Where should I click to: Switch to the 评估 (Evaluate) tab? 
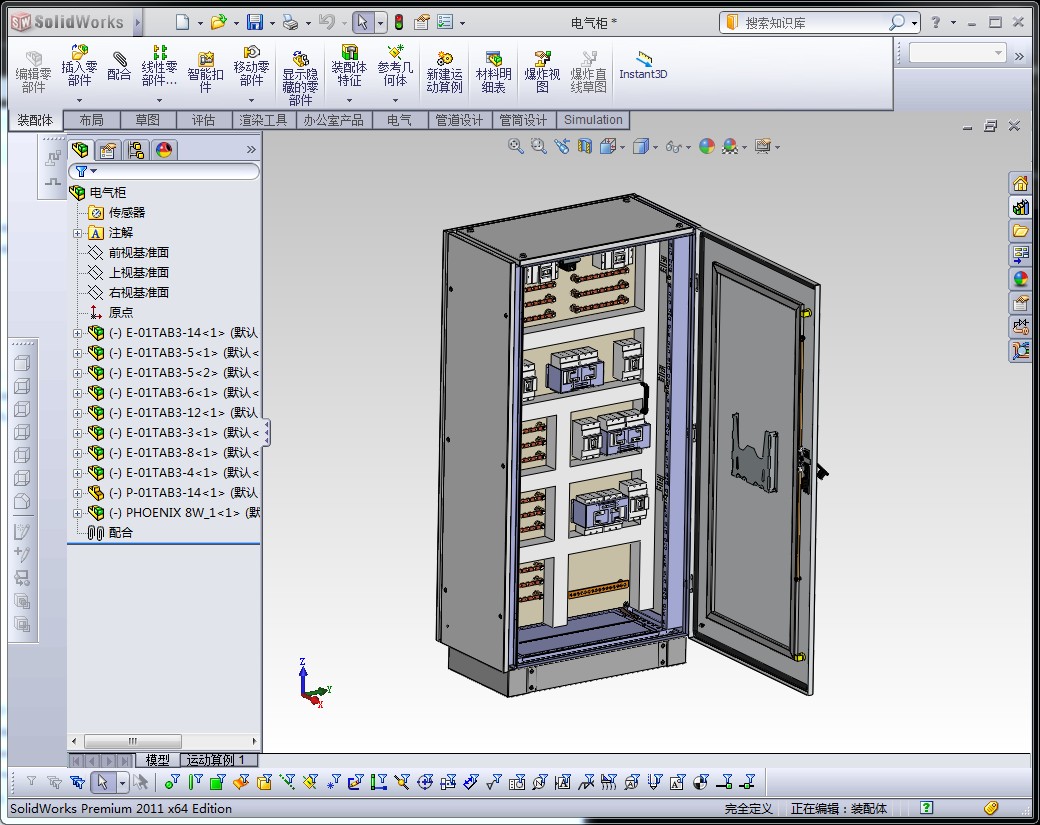coord(204,120)
